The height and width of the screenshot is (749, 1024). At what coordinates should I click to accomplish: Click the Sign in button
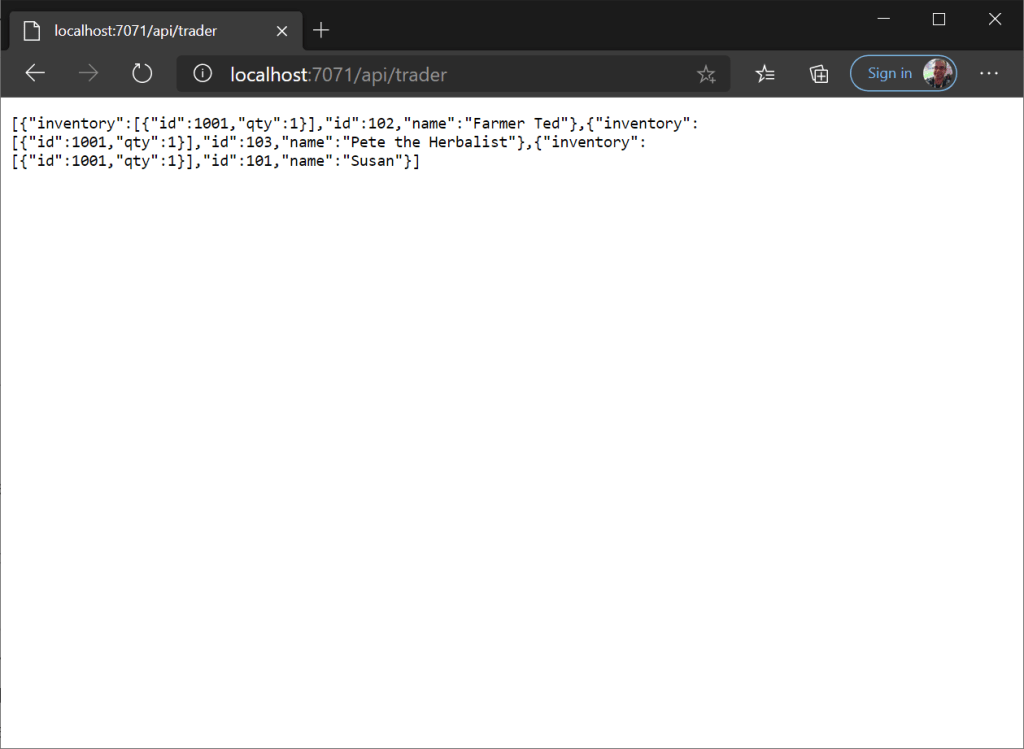coord(889,73)
